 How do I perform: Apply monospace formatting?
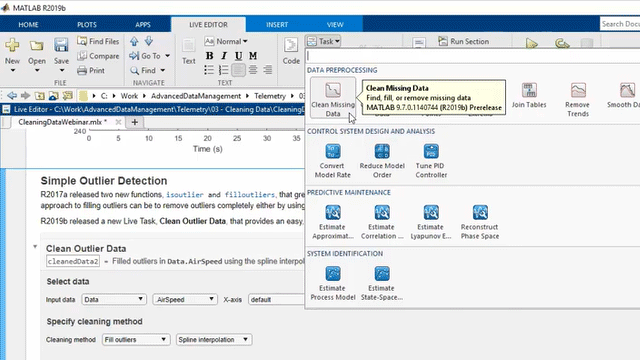tap(253, 56)
